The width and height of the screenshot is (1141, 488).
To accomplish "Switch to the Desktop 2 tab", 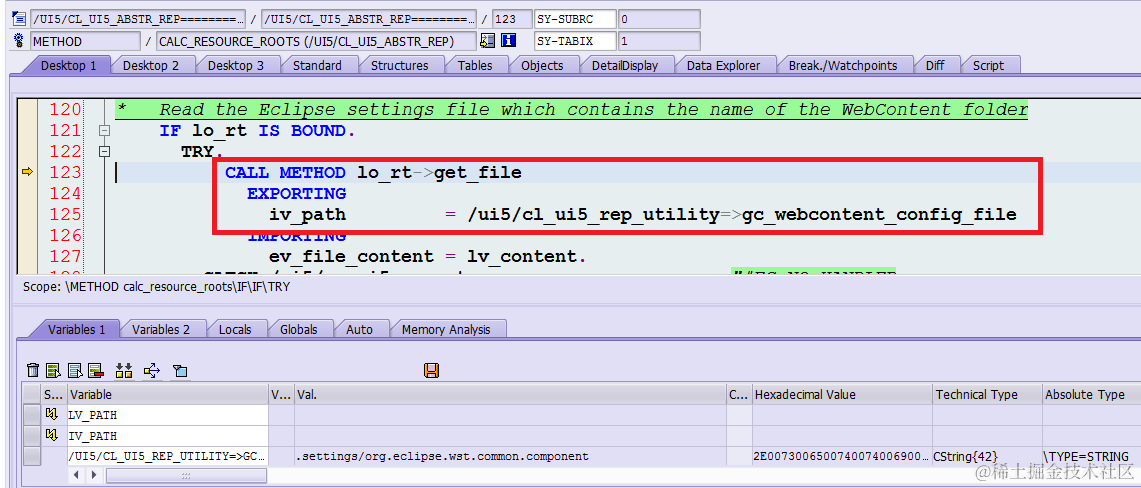I will click(x=151, y=65).
